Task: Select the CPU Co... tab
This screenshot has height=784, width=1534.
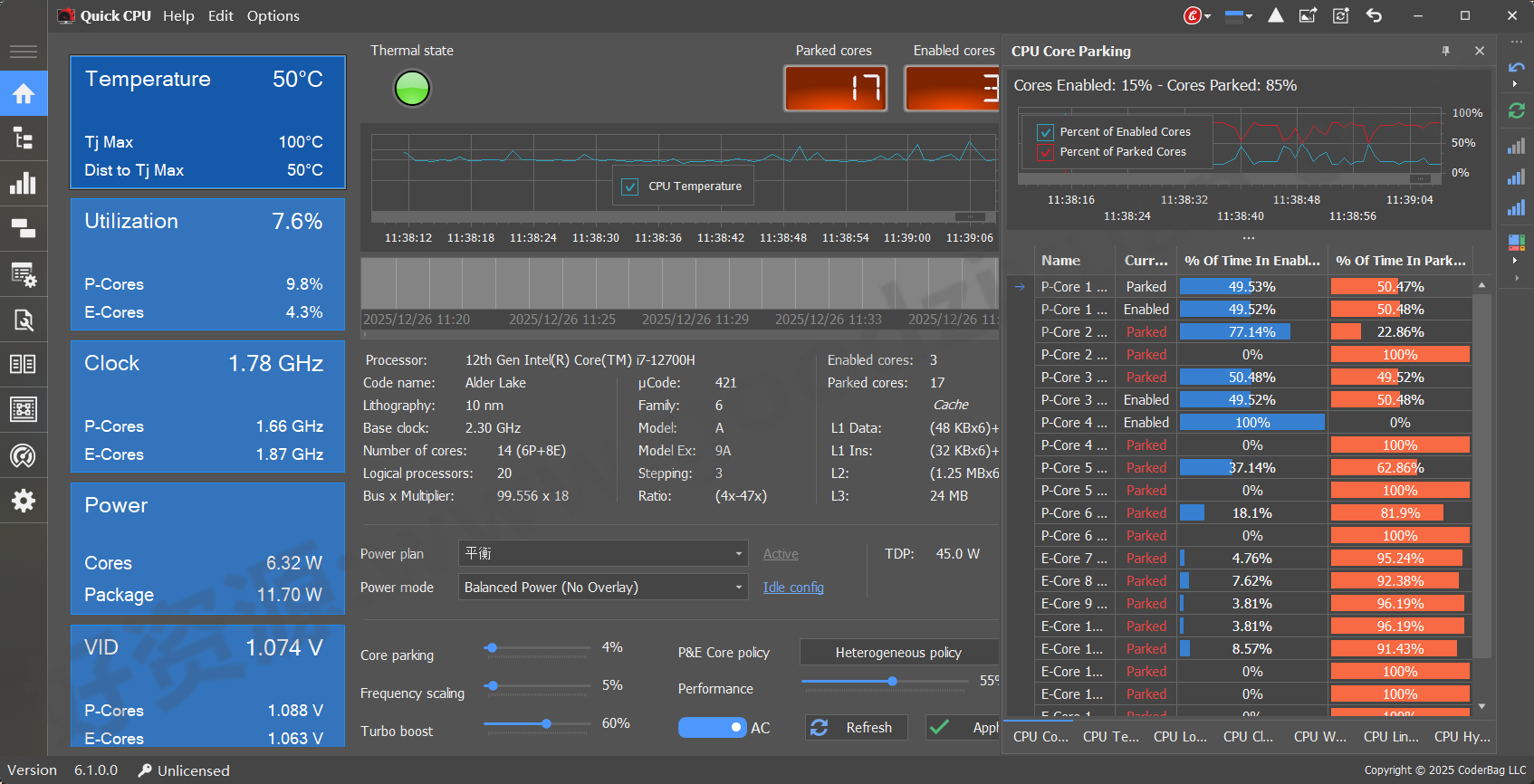Action: (1040, 737)
